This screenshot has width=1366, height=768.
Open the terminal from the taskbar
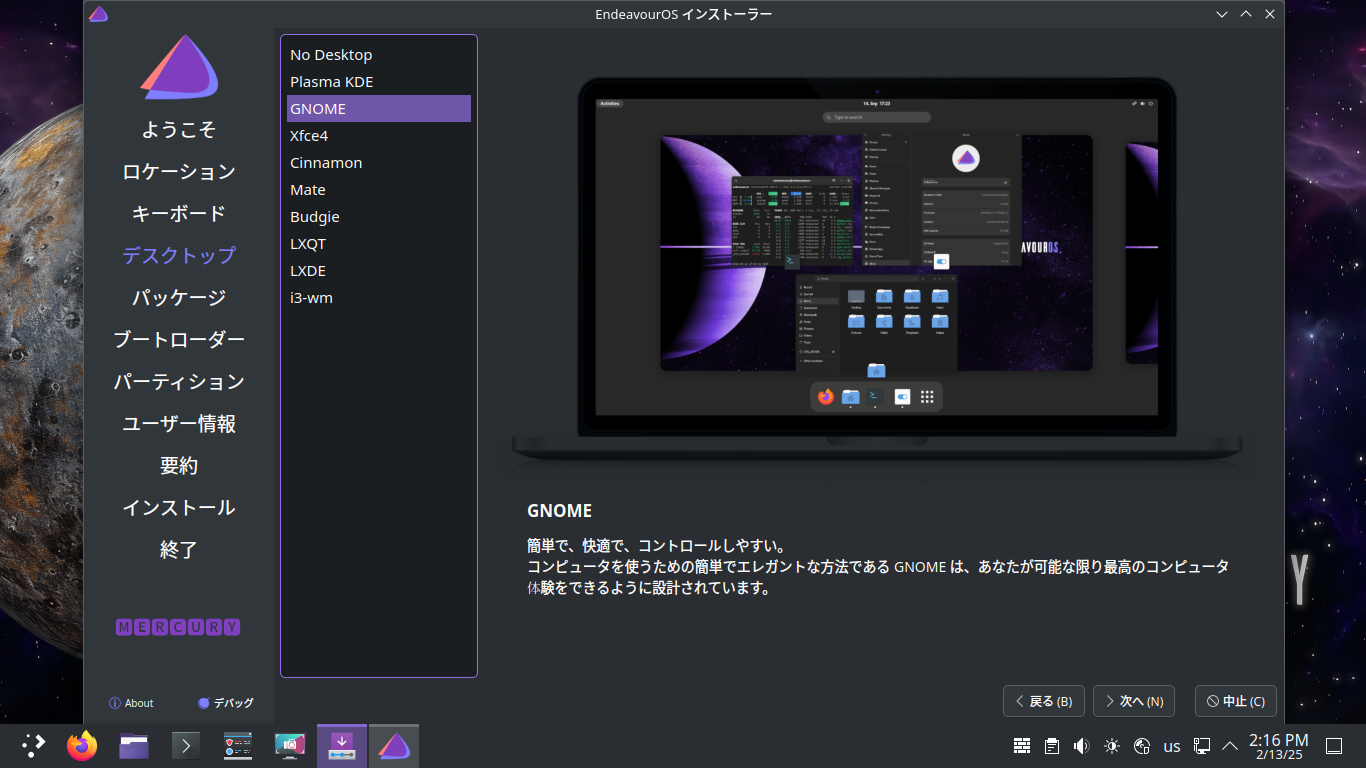(x=186, y=745)
